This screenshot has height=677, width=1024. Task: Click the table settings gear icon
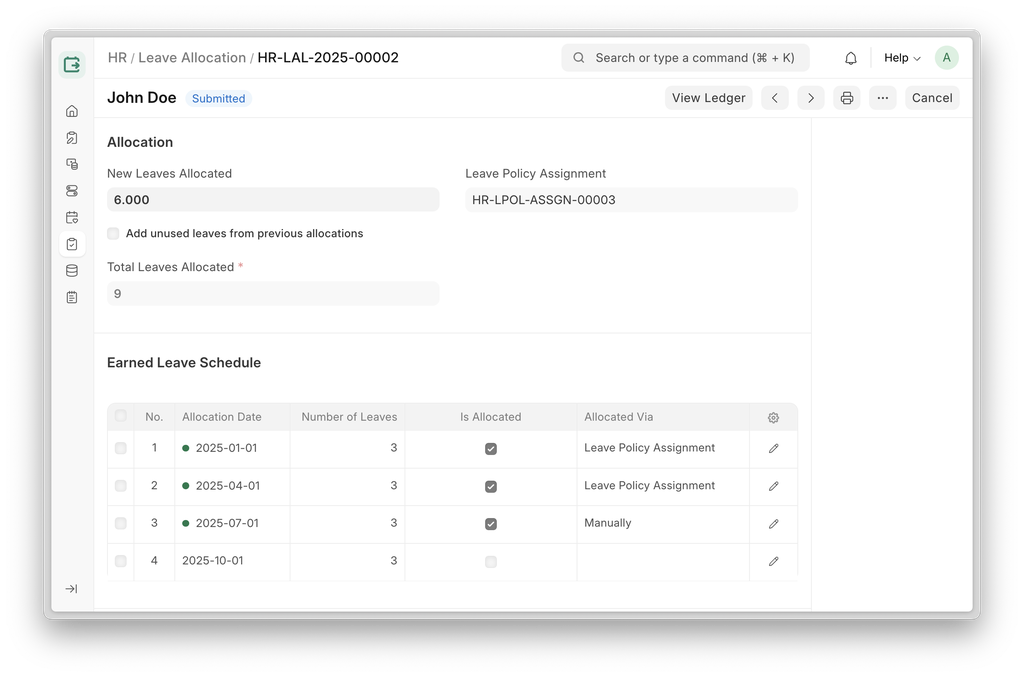pos(773,417)
